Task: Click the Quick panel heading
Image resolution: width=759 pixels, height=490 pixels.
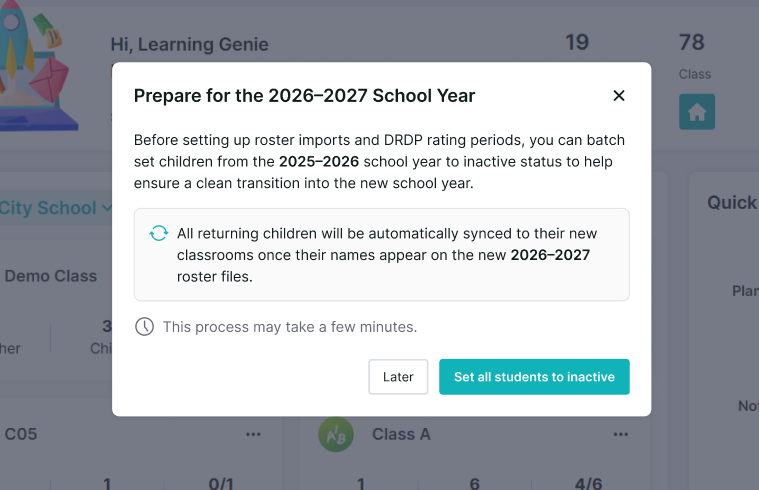Action: click(x=732, y=203)
